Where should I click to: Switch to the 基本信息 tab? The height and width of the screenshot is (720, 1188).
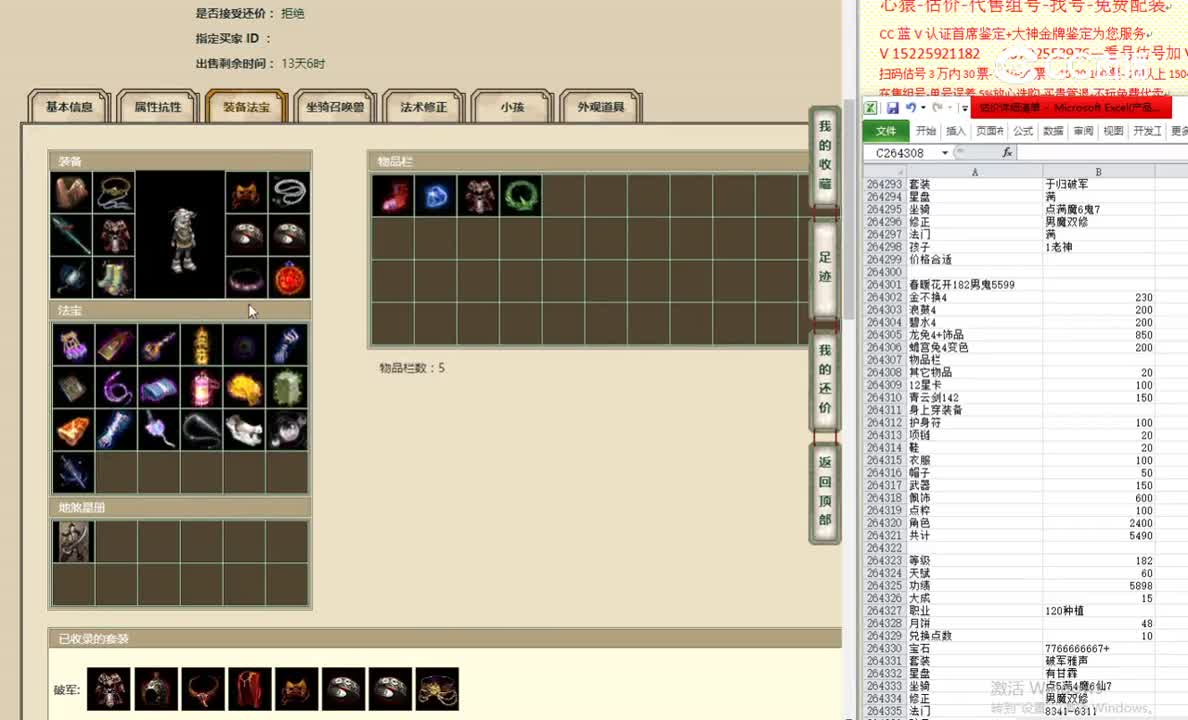pyautogui.click(x=69, y=107)
